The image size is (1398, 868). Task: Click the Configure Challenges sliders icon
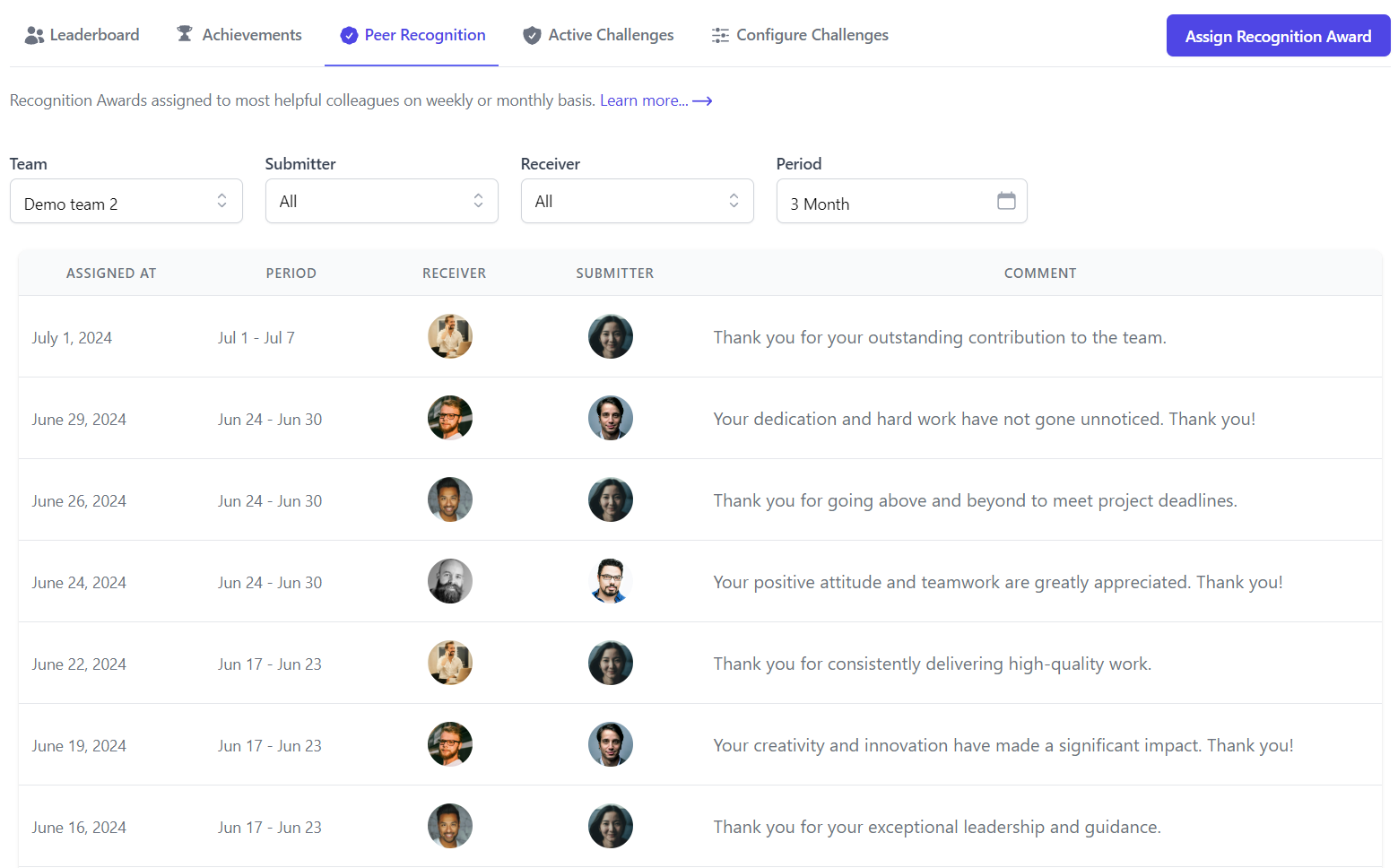coord(720,35)
